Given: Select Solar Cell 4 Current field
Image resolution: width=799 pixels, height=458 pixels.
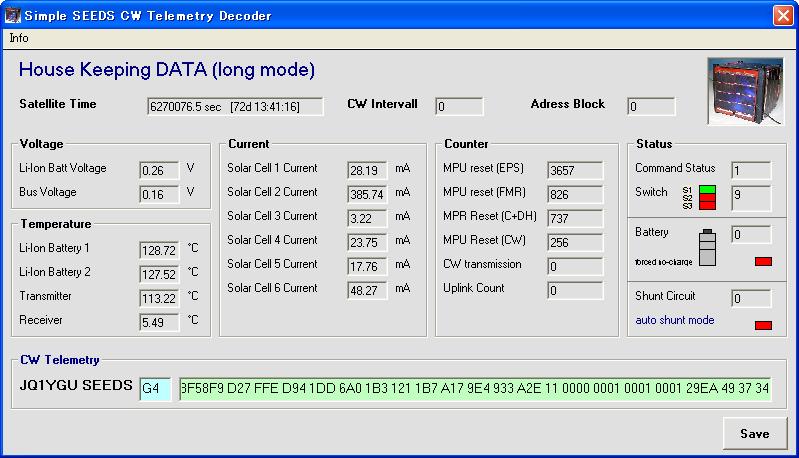Looking at the screenshot, I should click(367, 242).
